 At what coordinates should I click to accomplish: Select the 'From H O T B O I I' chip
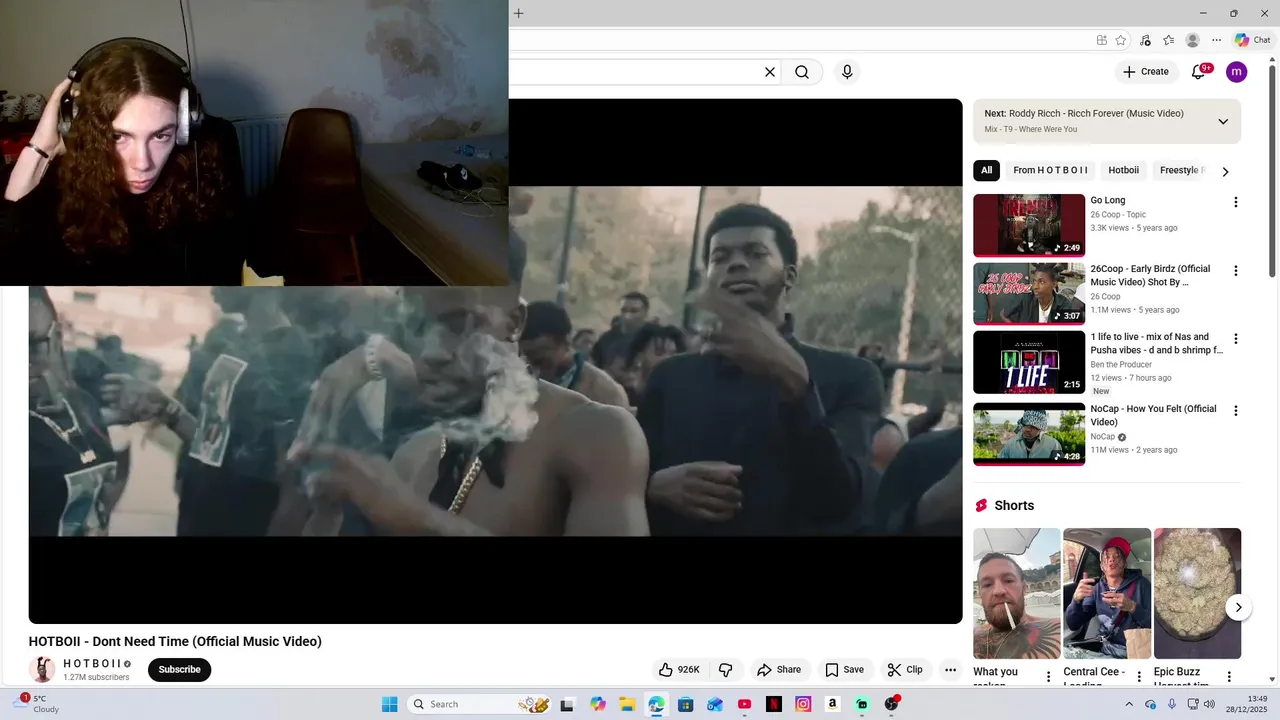[1050, 170]
